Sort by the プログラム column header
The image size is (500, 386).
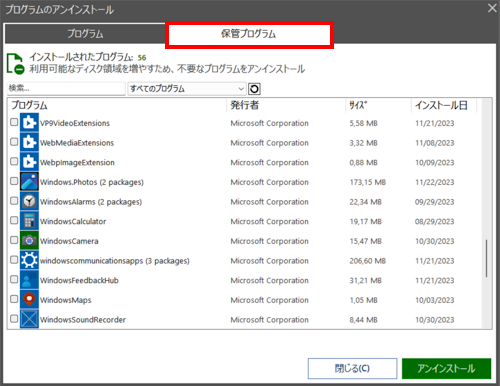point(117,105)
